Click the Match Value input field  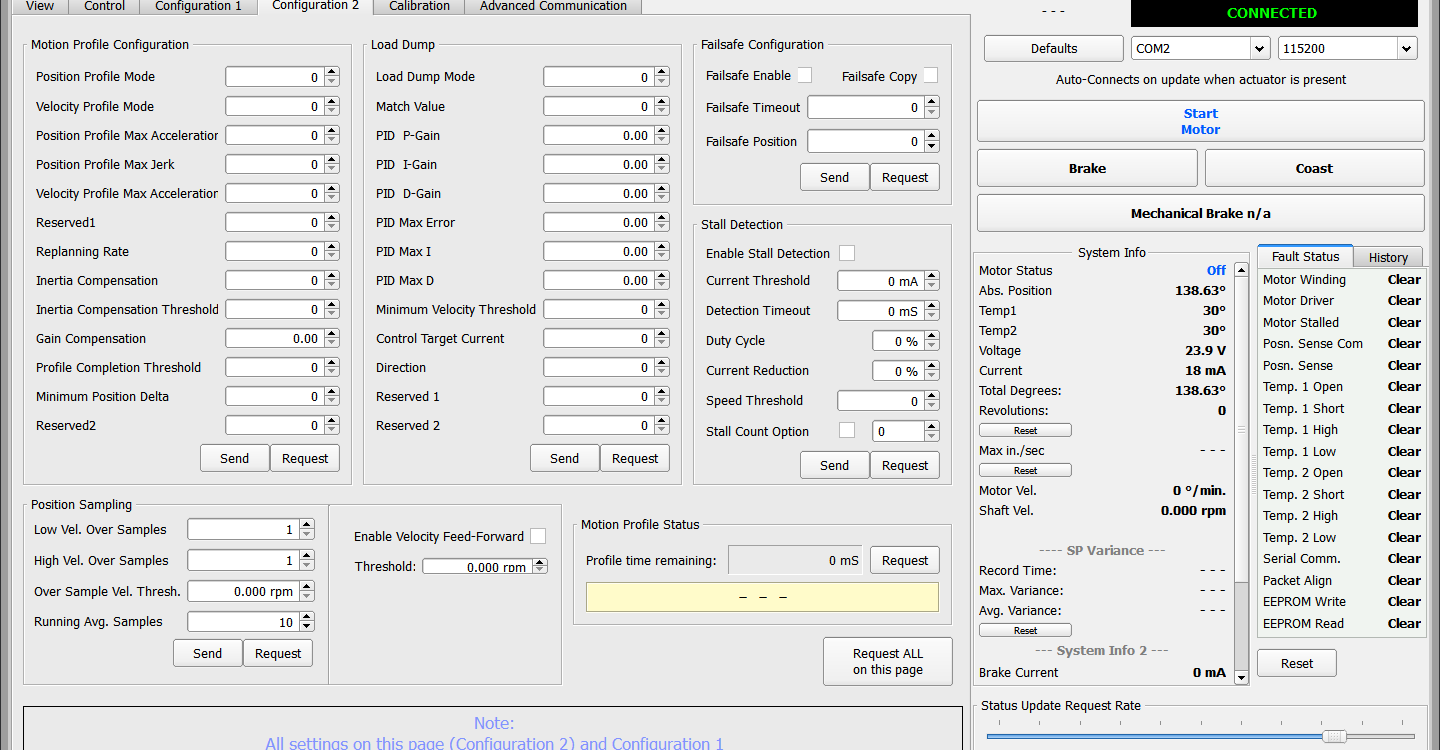[598, 106]
